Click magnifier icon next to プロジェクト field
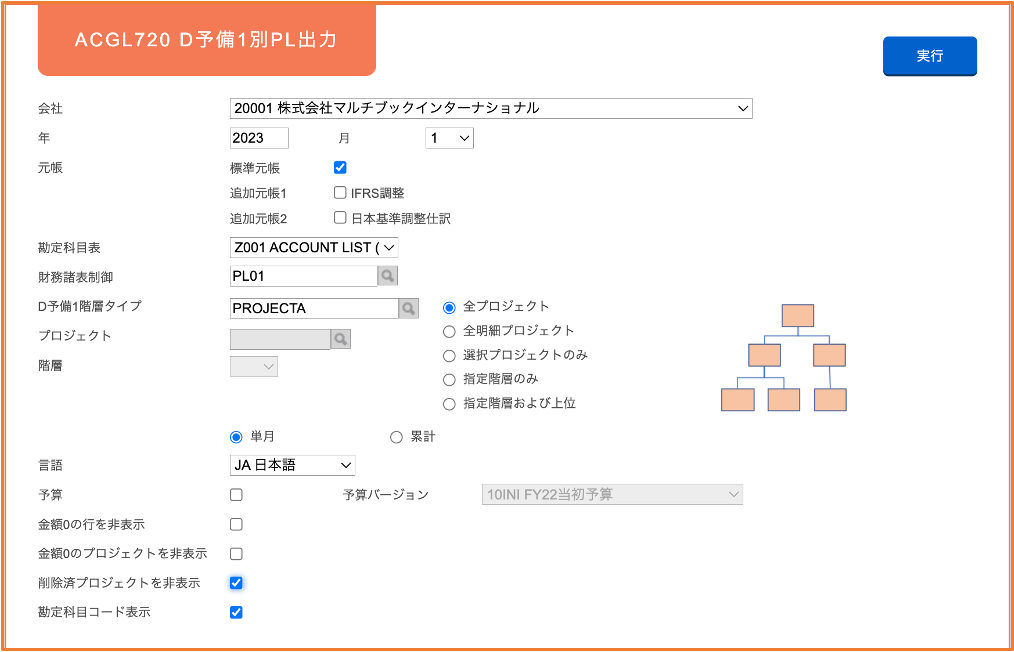 [x=340, y=338]
